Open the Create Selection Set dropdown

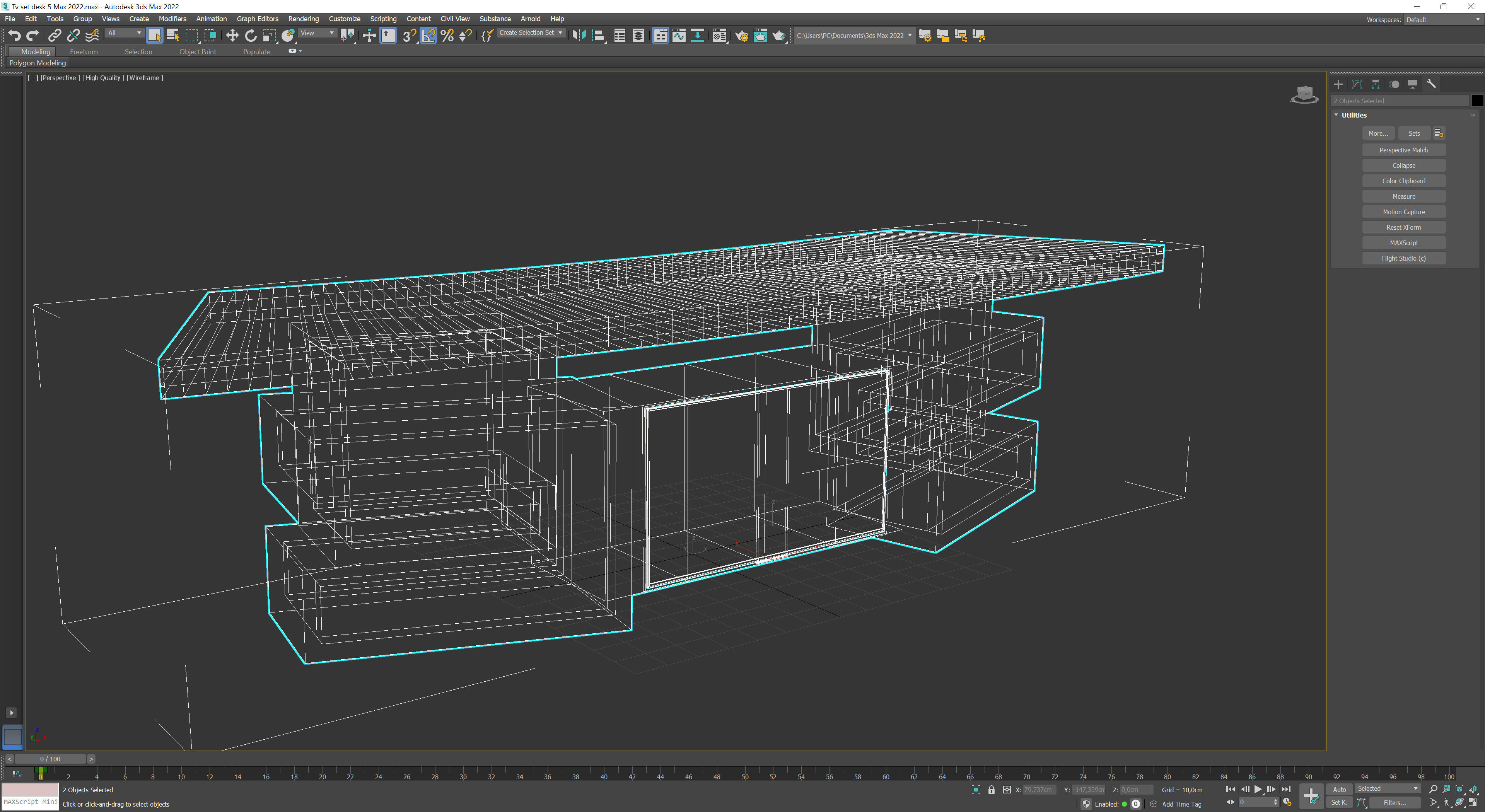[531, 33]
